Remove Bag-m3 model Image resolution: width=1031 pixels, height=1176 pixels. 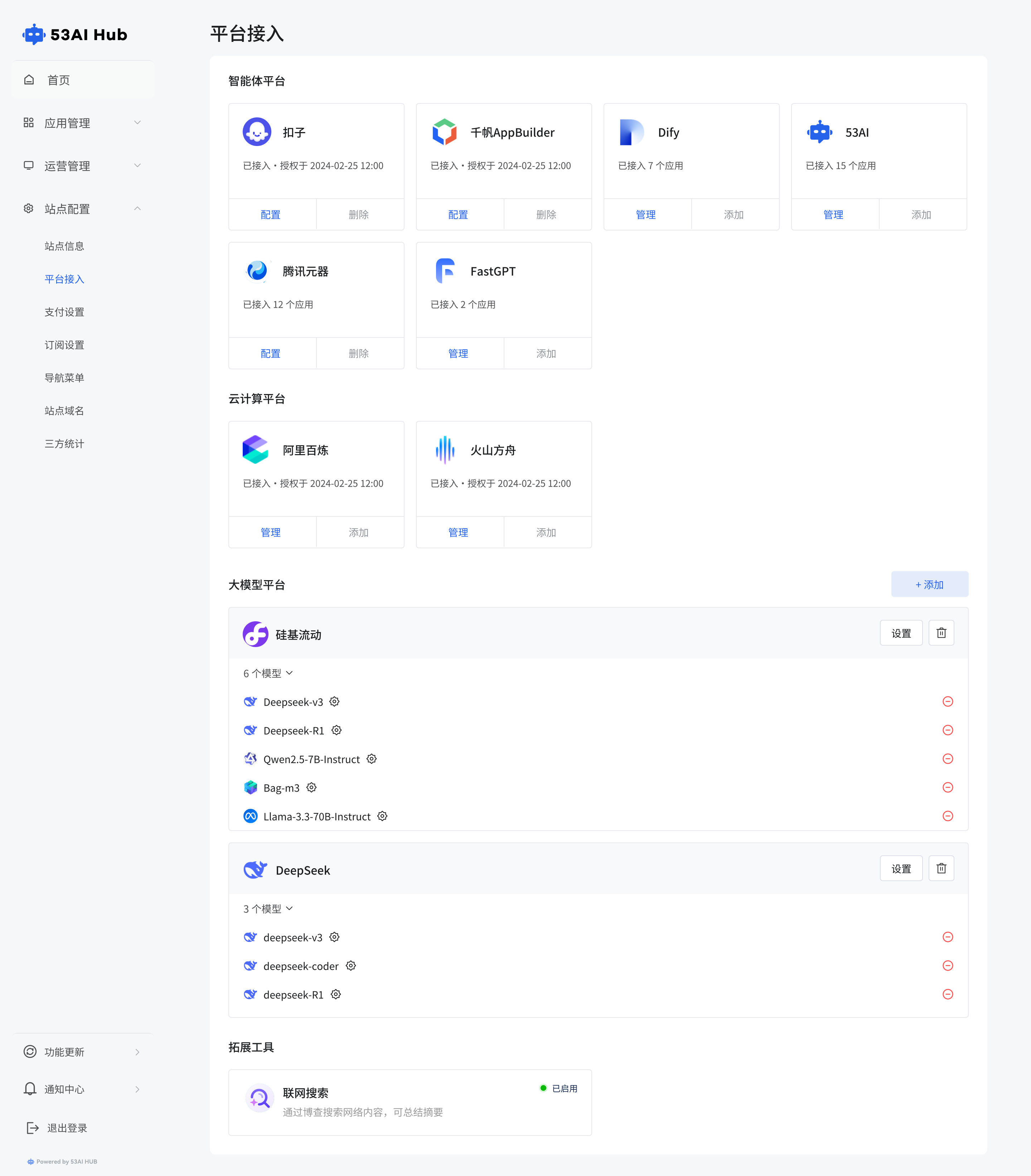coord(948,788)
